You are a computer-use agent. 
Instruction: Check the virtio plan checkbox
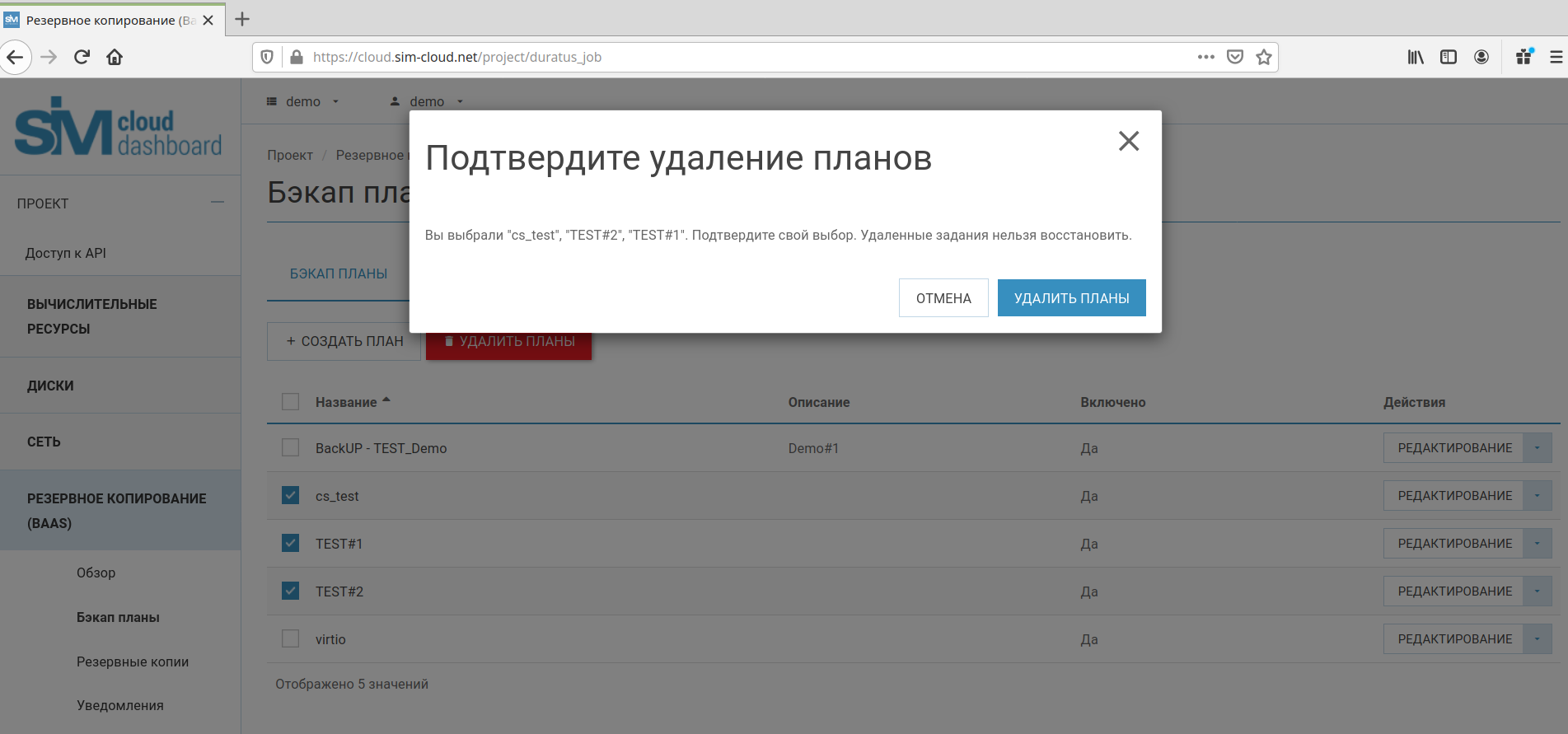(291, 639)
